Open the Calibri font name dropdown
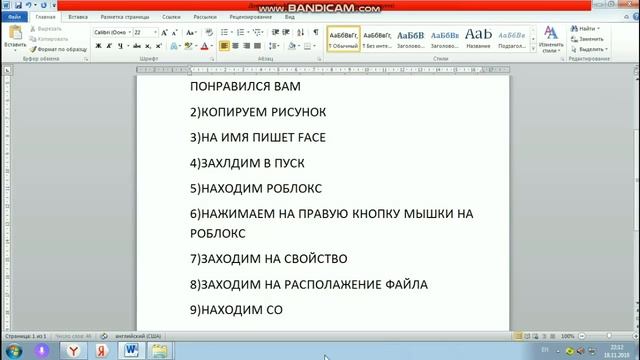The image size is (640, 360). 130,32
